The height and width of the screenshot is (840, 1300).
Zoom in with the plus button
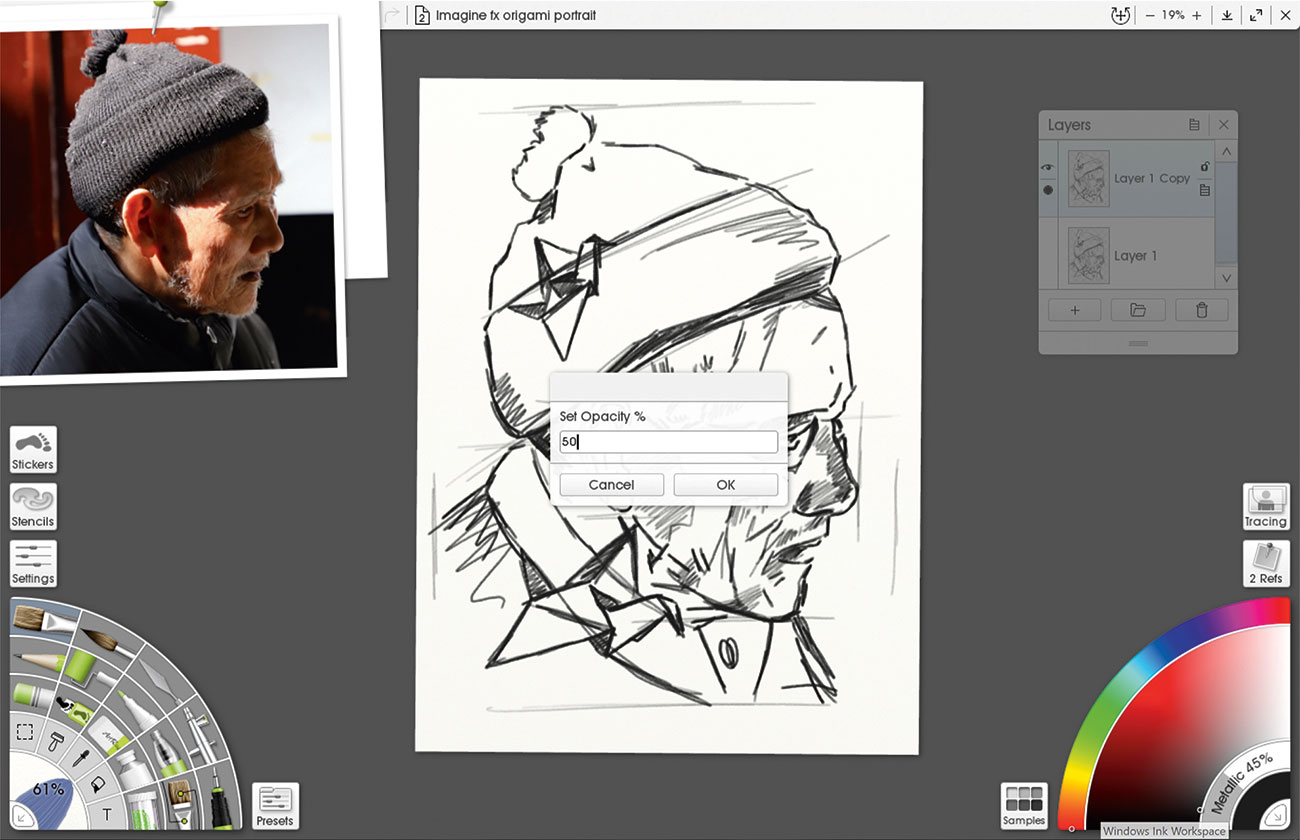click(x=1197, y=15)
